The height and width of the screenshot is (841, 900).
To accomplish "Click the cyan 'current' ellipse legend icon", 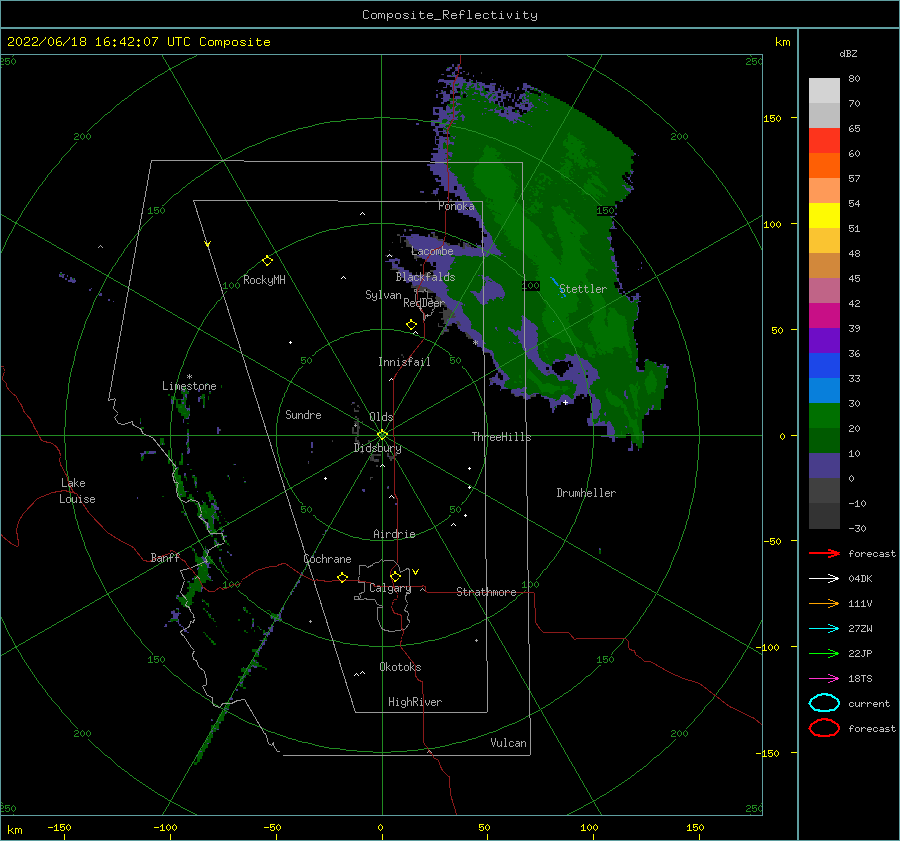I will 824,703.
